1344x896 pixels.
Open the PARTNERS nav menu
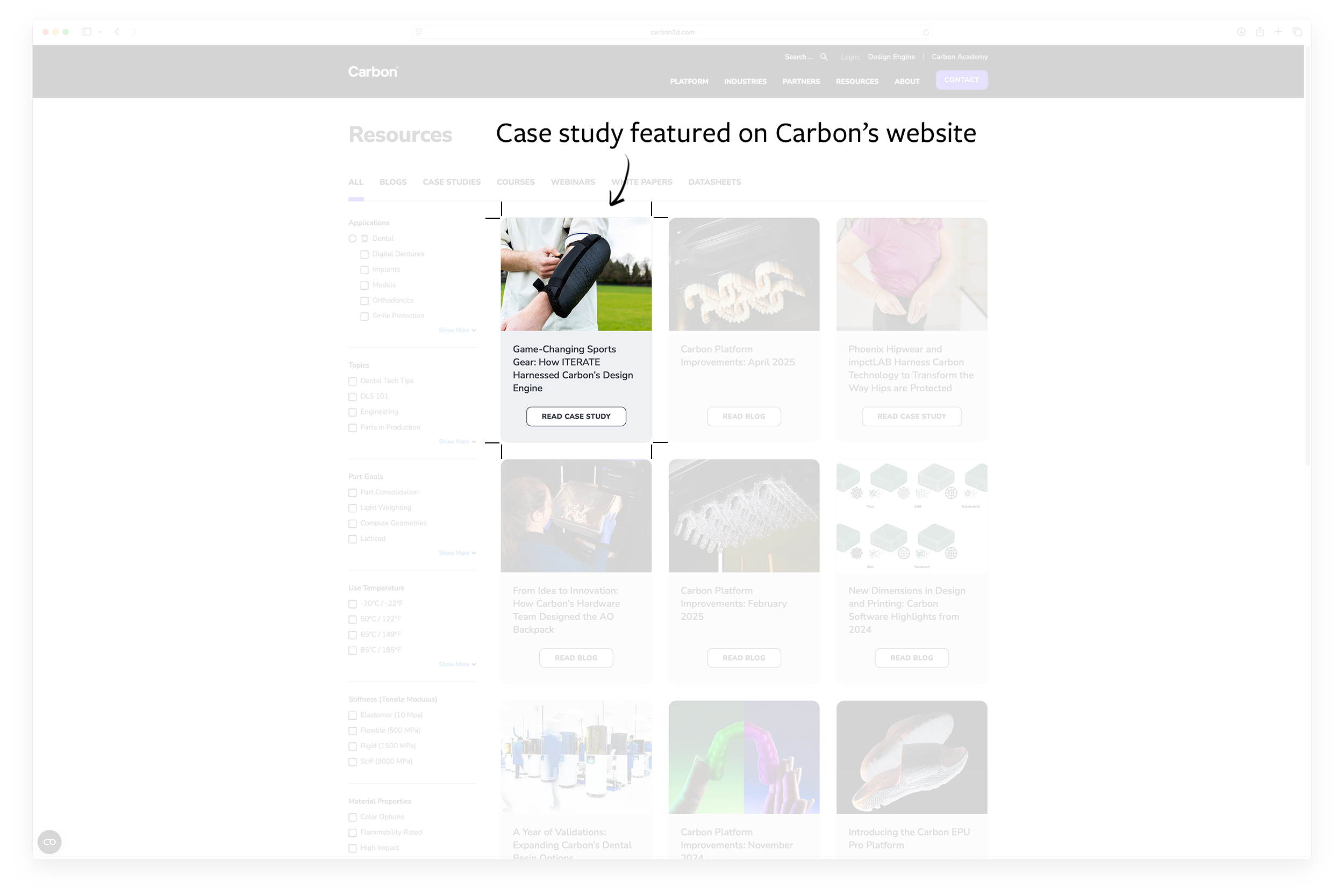[801, 82]
